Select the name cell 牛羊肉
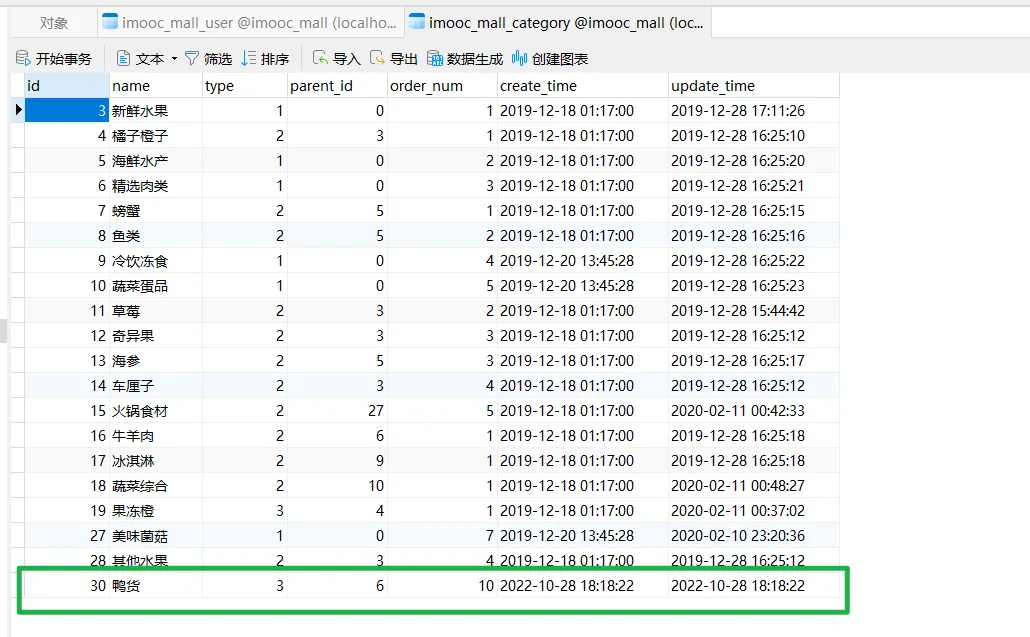The height and width of the screenshot is (637, 1030). [156, 435]
